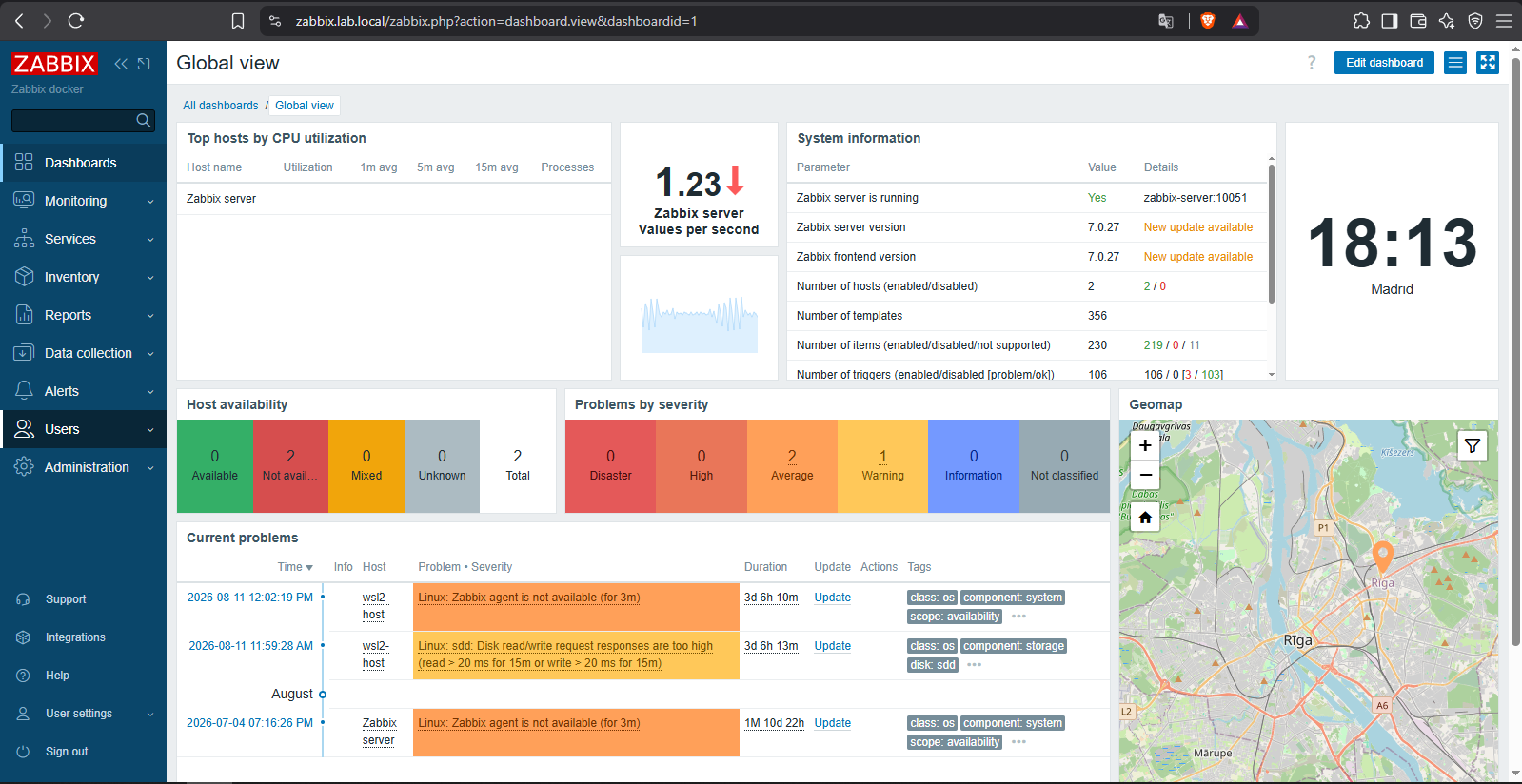Click the Average severity tile showing 2
The image size is (1522, 784).
coord(792,466)
